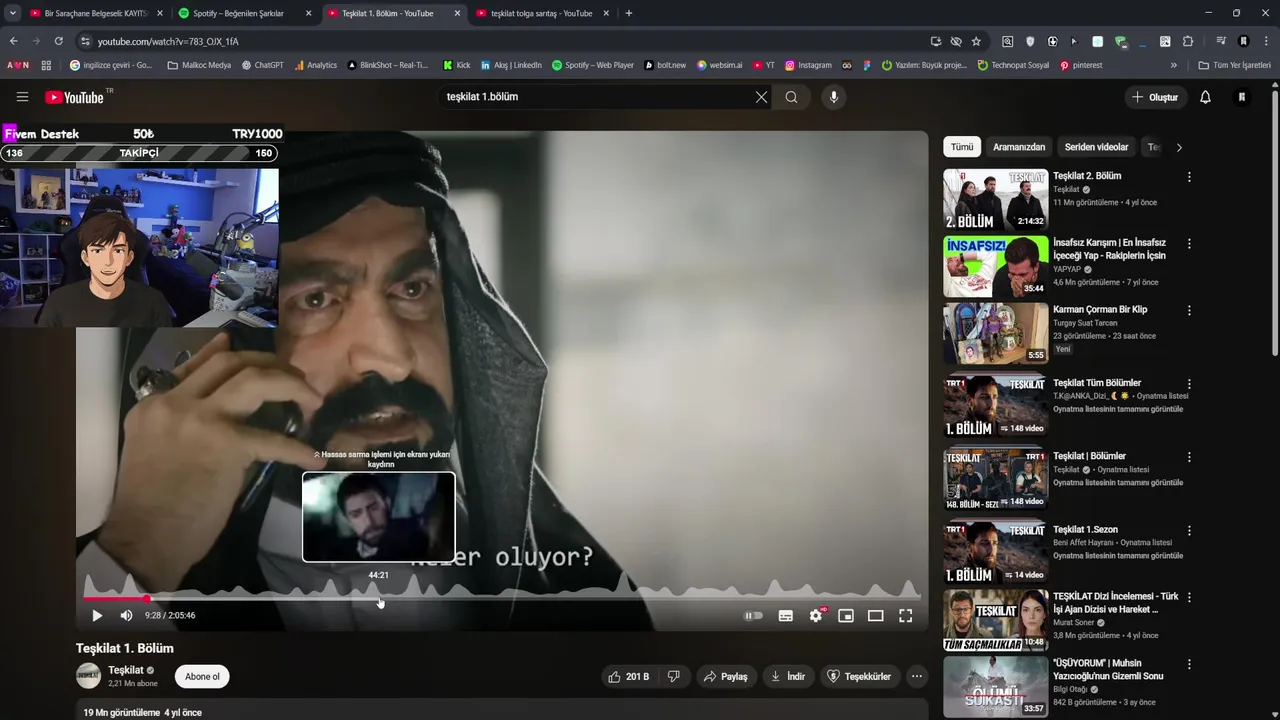This screenshot has width=1280, height=720.
Task: Switch to miniplayer mode
Action: click(x=846, y=616)
